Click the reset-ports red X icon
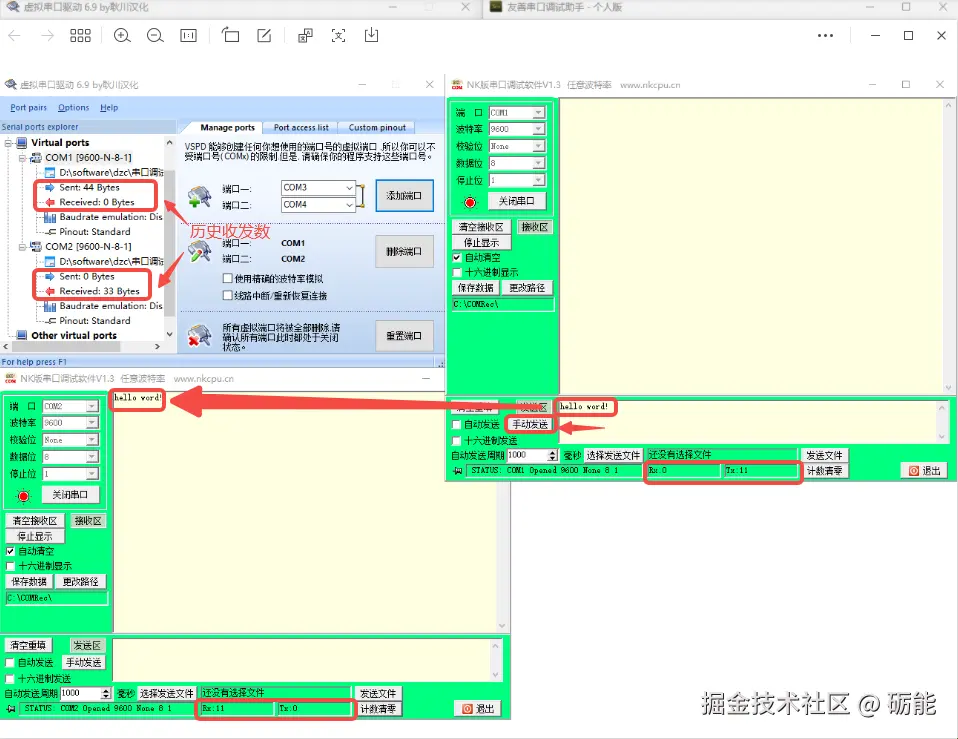 199,335
